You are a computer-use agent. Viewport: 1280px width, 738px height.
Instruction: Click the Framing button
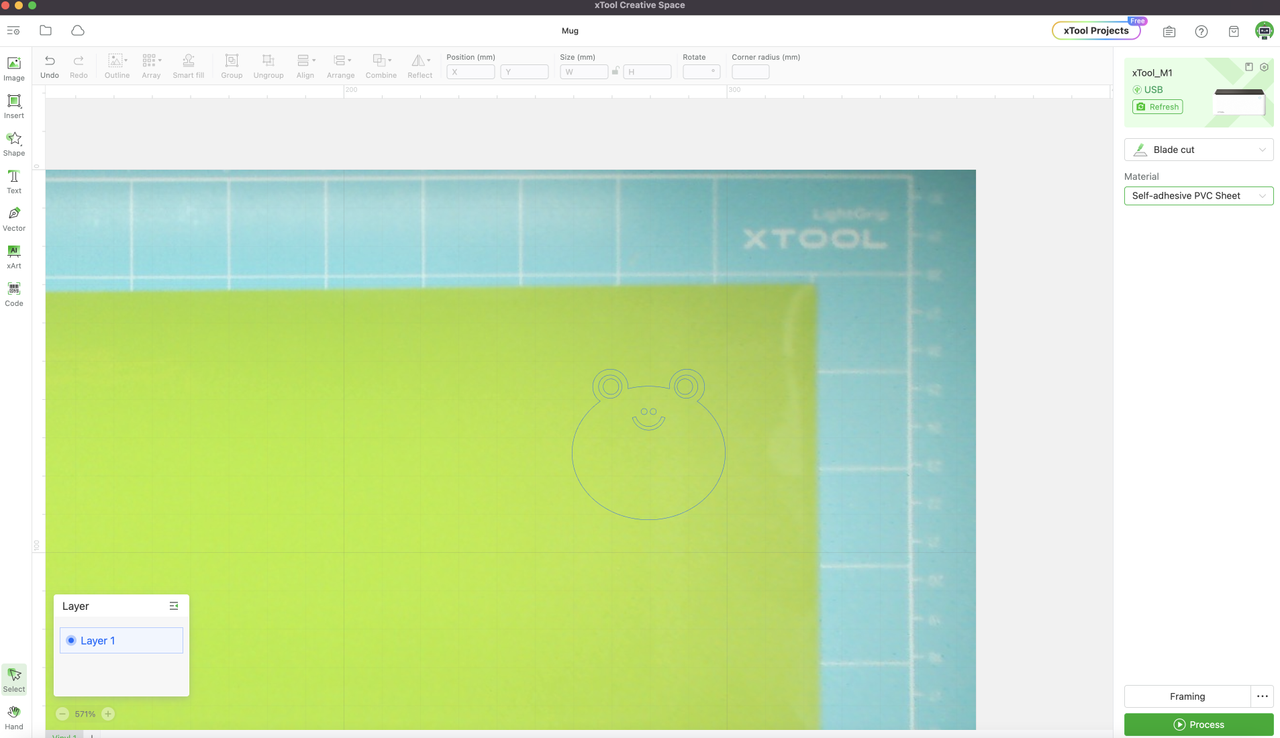pyautogui.click(x=1187, y=696)
